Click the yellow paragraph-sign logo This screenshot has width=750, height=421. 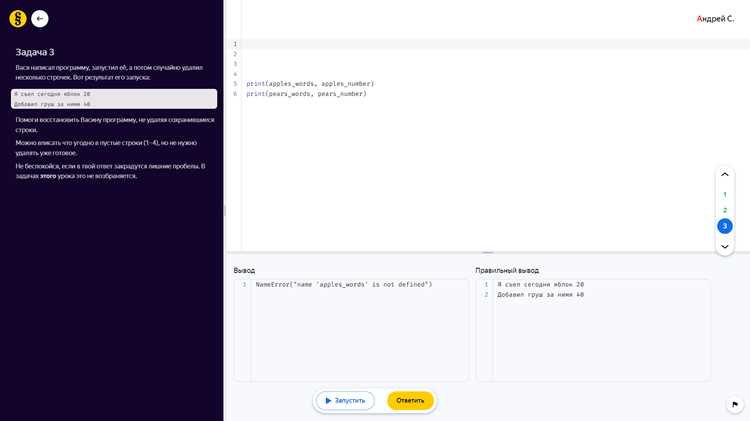click(x=18, y=19)
